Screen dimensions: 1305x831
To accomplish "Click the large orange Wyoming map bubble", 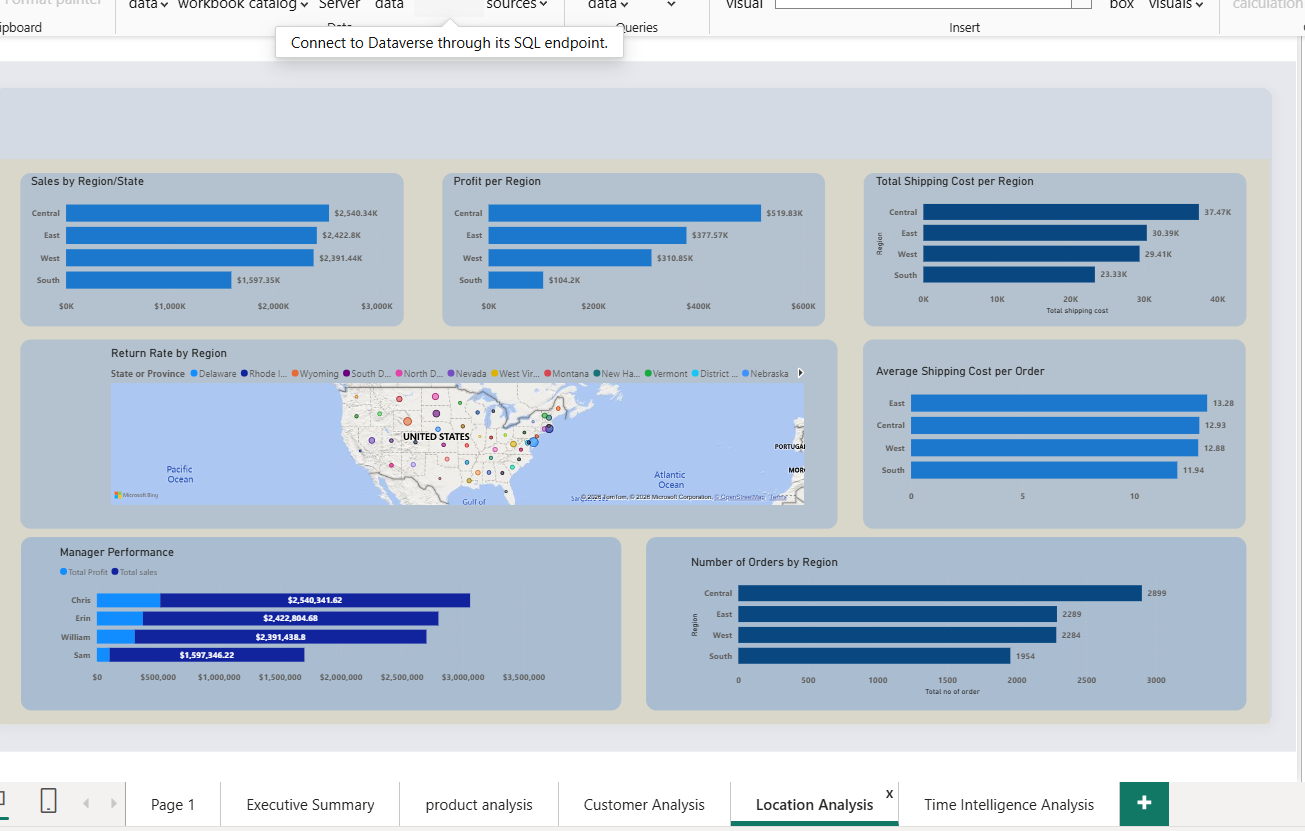I will click(x=407, y=421).
